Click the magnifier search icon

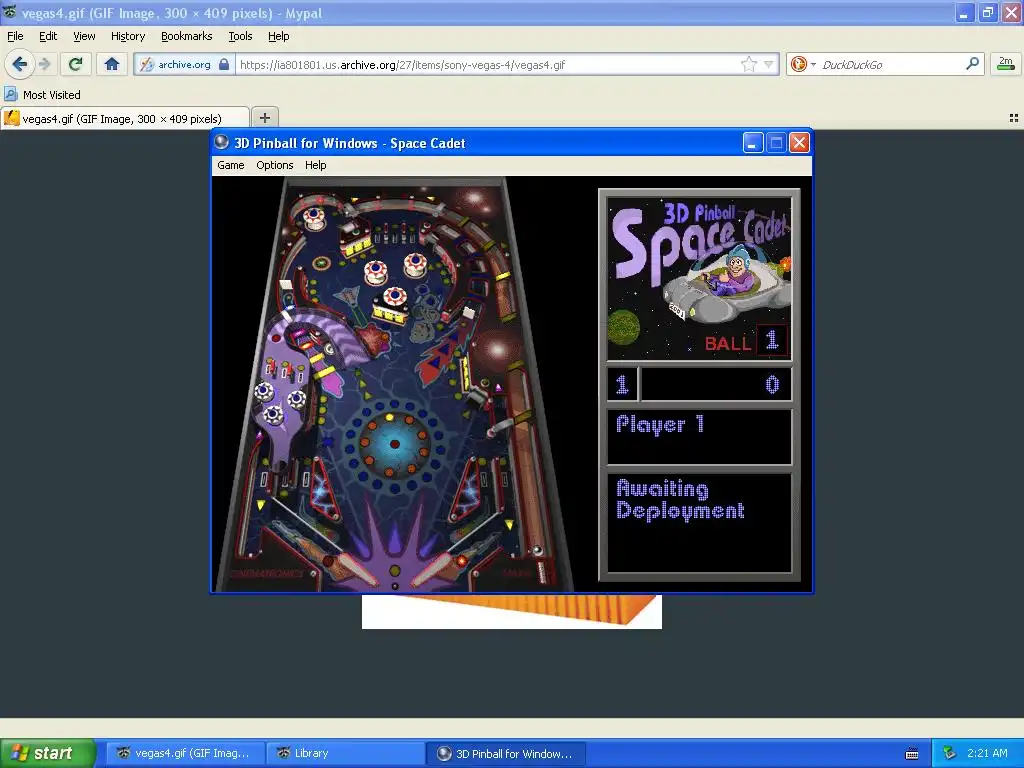point(972,63)
